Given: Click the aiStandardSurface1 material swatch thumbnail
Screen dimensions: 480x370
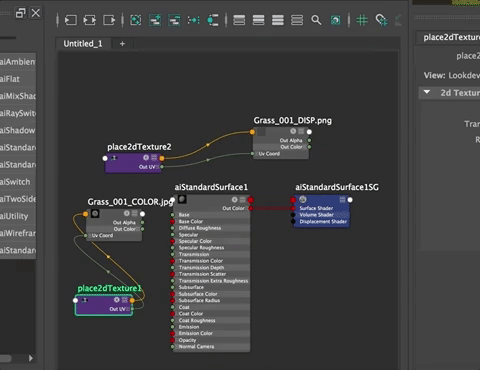Looking at the screenshot, I should pyautogui.click(x=182, y=200).
